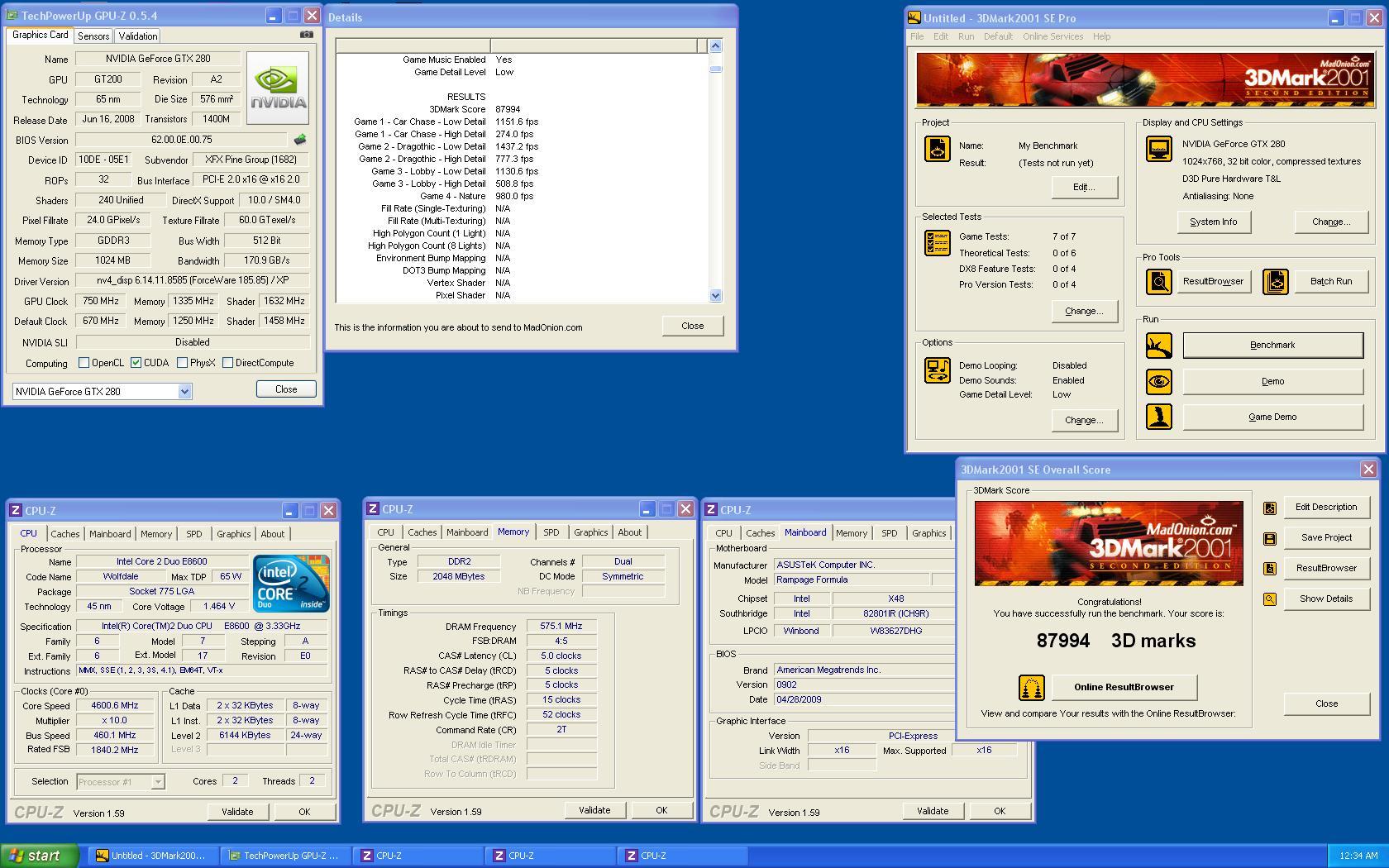
Task: Click the System Info button
Action: pos(1213,222)
